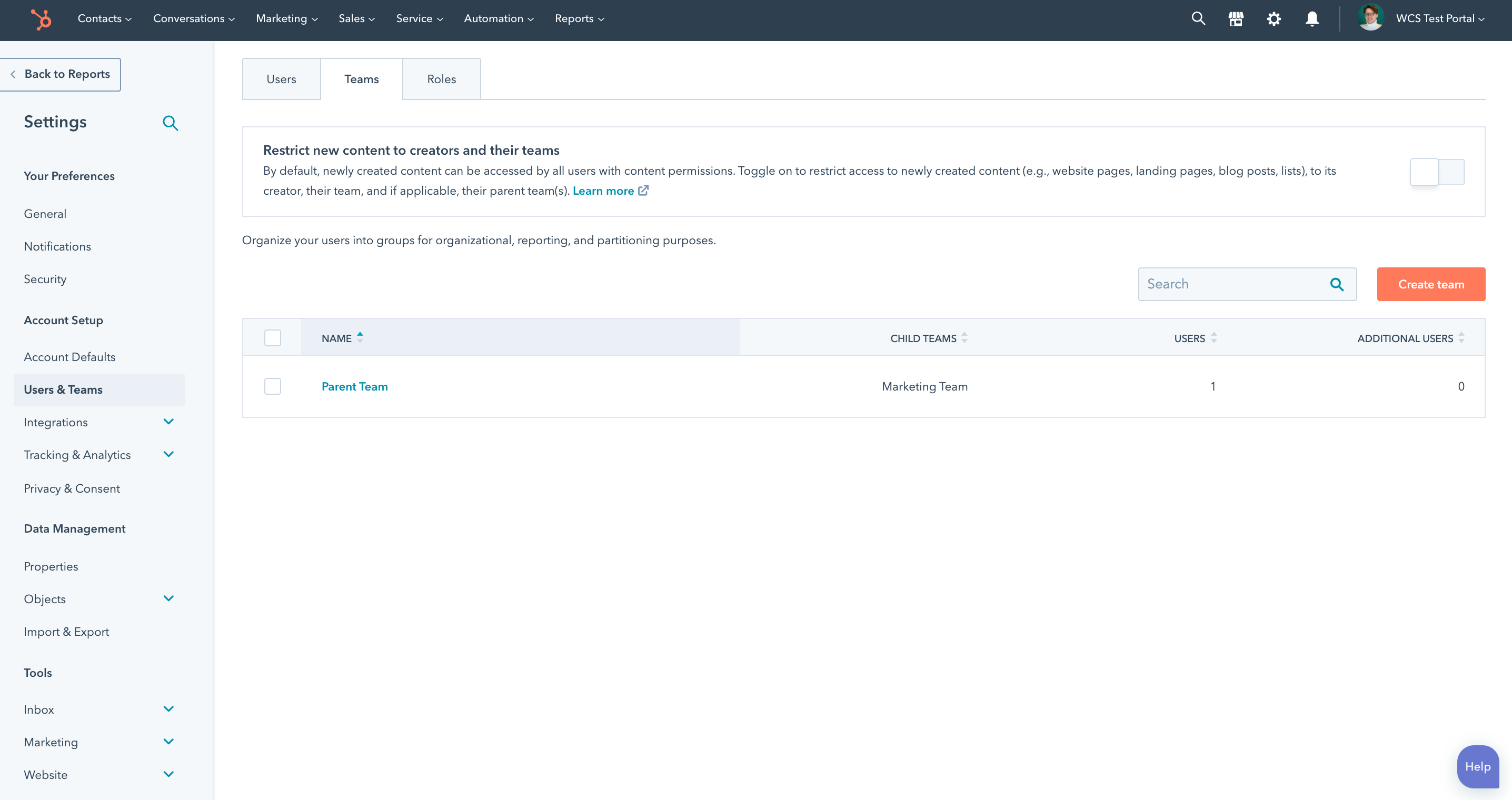Switch to the Users tab
The image size is (1512, 800).
click(281, 79)
